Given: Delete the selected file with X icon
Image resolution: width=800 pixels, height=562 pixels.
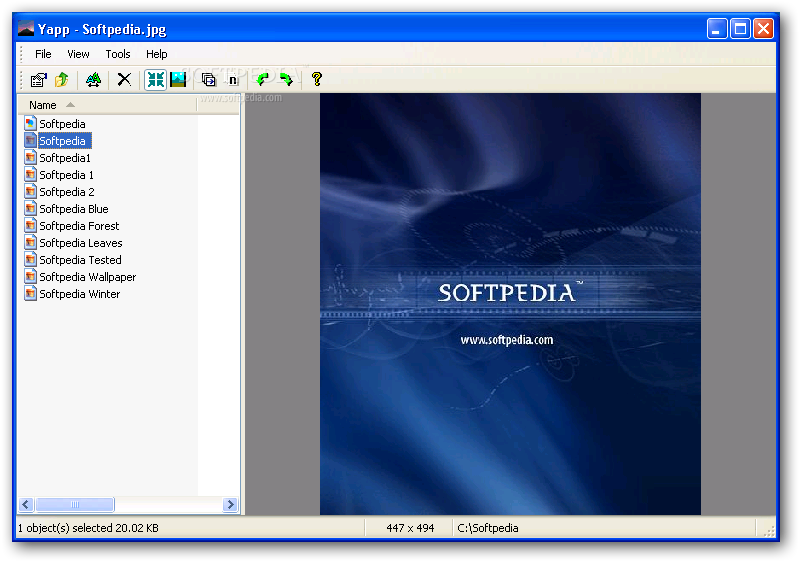Looking at the screenshot, I should 124,80.
